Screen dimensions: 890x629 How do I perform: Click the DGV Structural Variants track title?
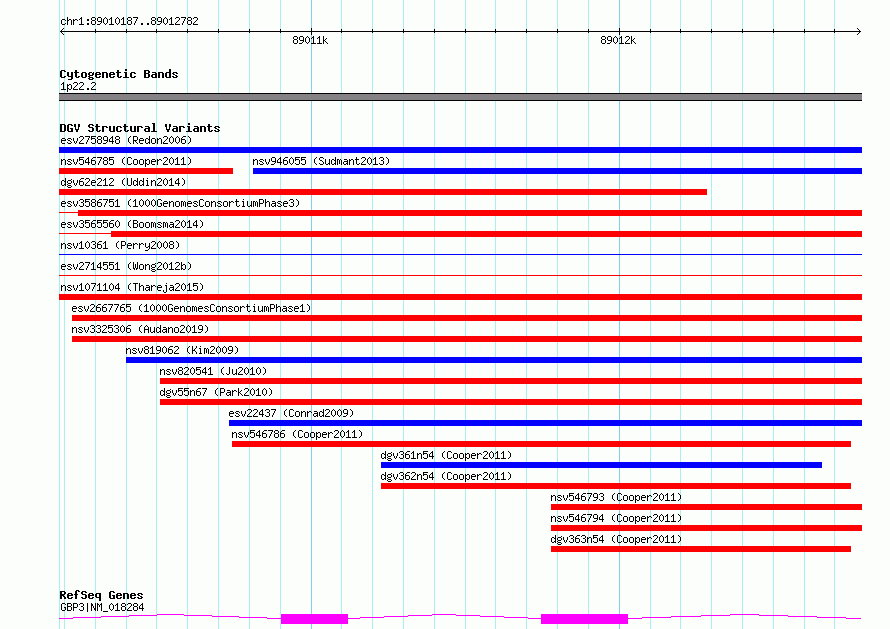click(x=140, y=128)
